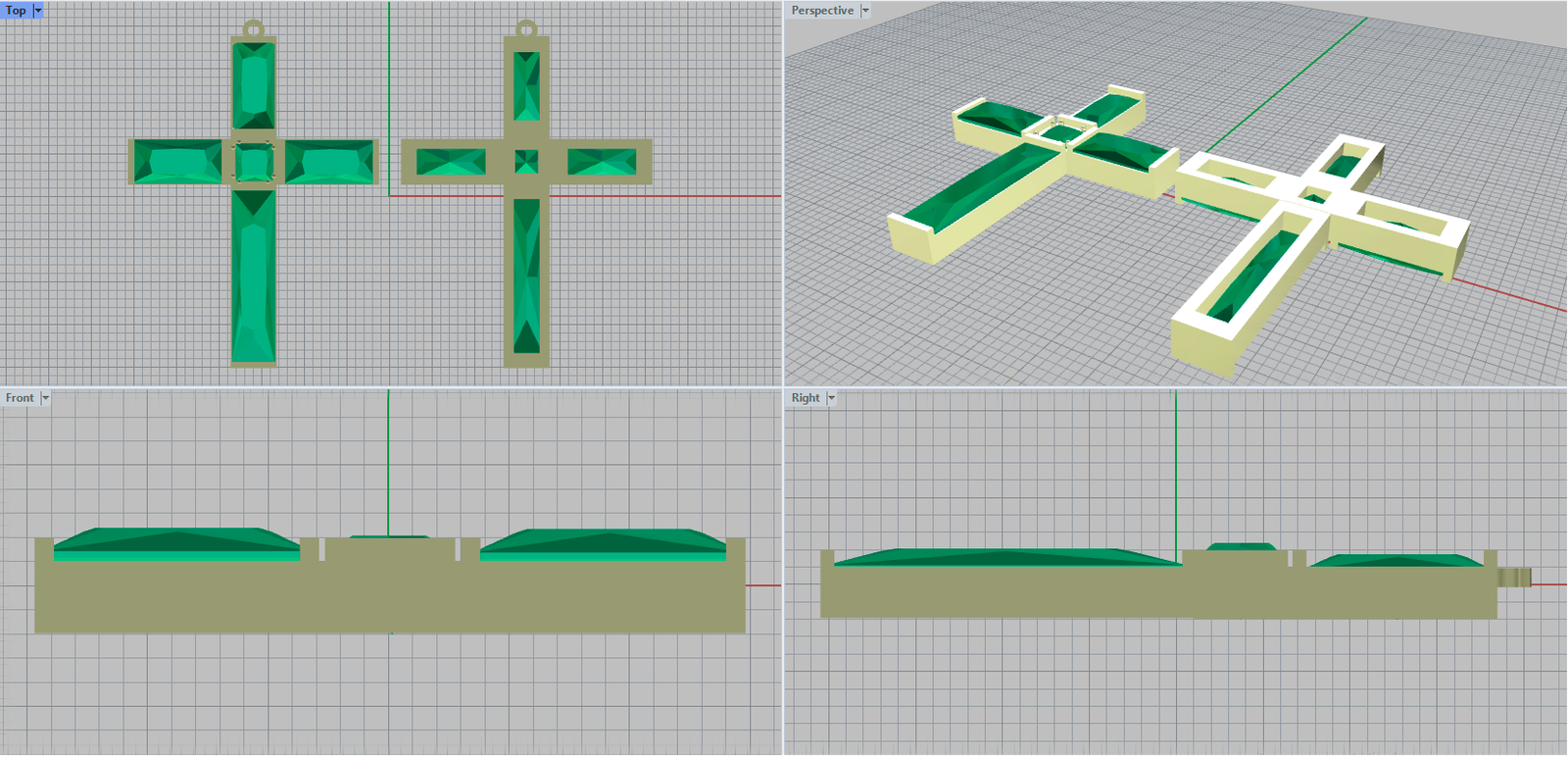Select the long left emerald in Right view
Viewport: 1568px width, 757px height.
point(1009,557)
